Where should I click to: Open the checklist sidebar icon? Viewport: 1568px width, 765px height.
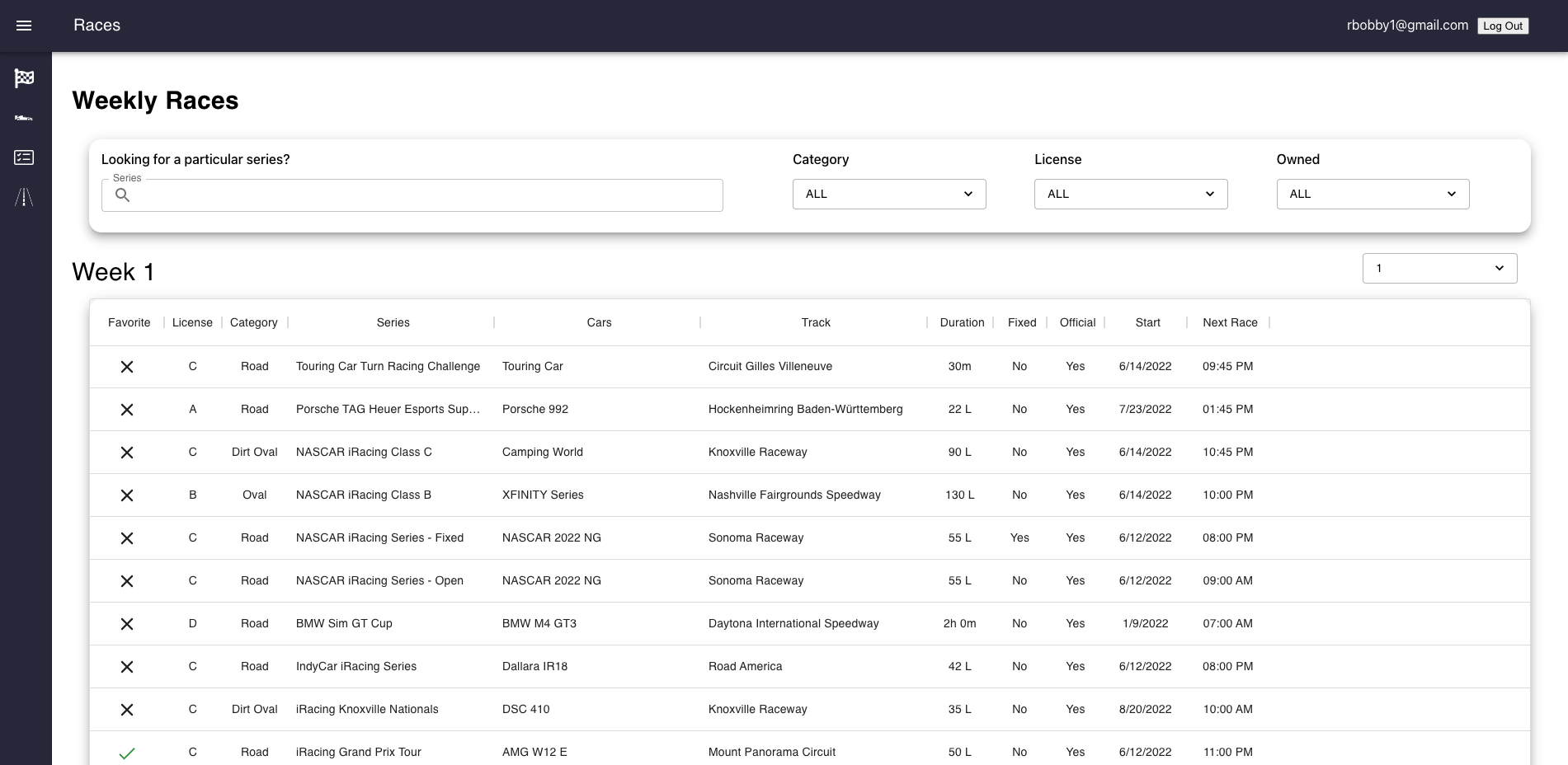click(x=24, y=157)
